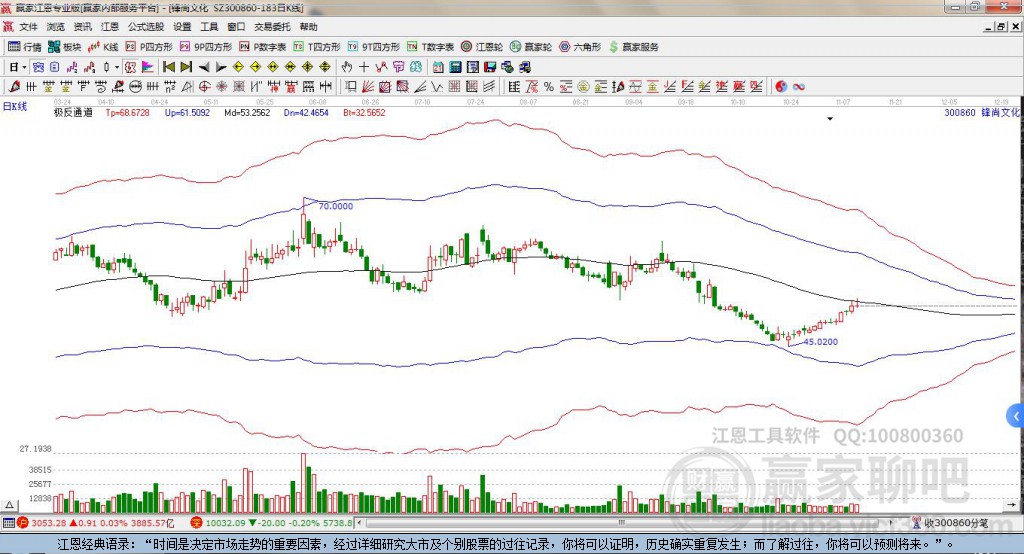This screenshot has width=1024, height=554.
Task: Select the zigzag wave line tool
Action: click(437, 86)
